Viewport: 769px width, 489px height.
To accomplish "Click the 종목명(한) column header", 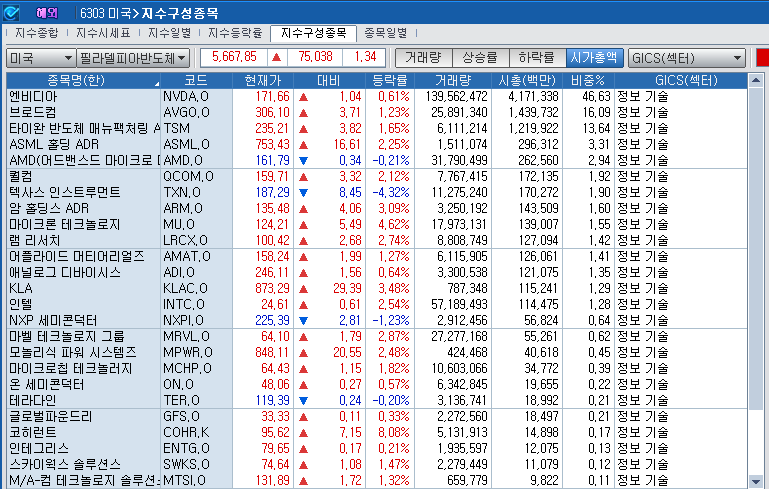I will (83, 80).
